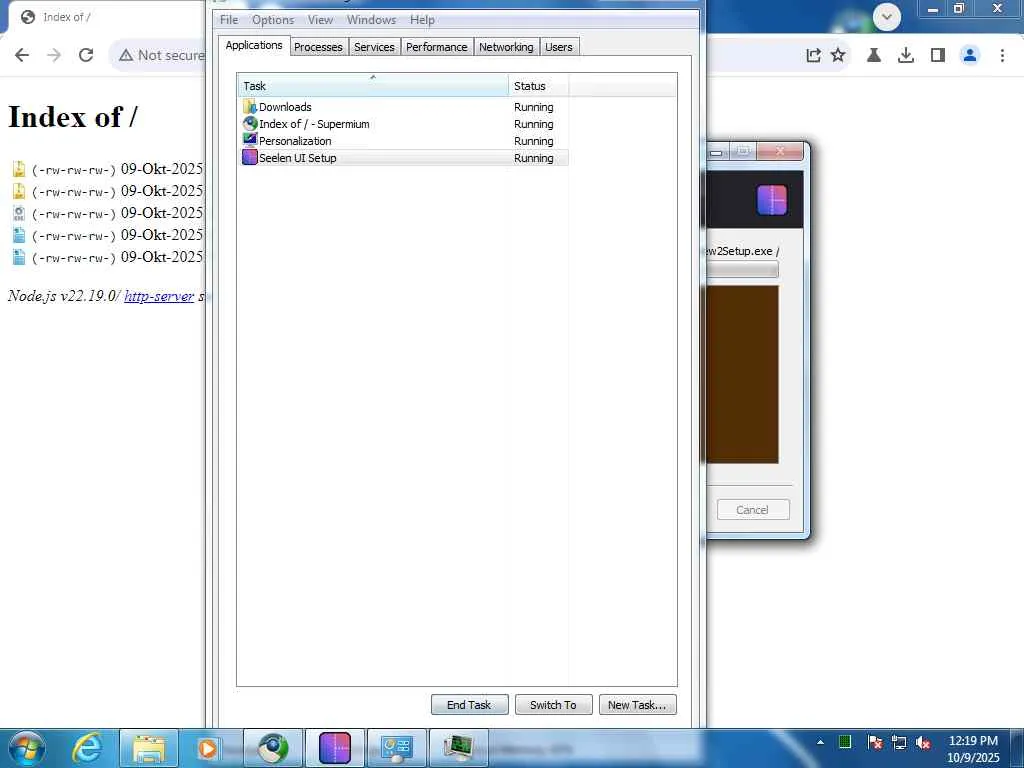This screenshot has width=1024, height=768.
Task: Click the Not secure warning indicator
Action: 161,56
